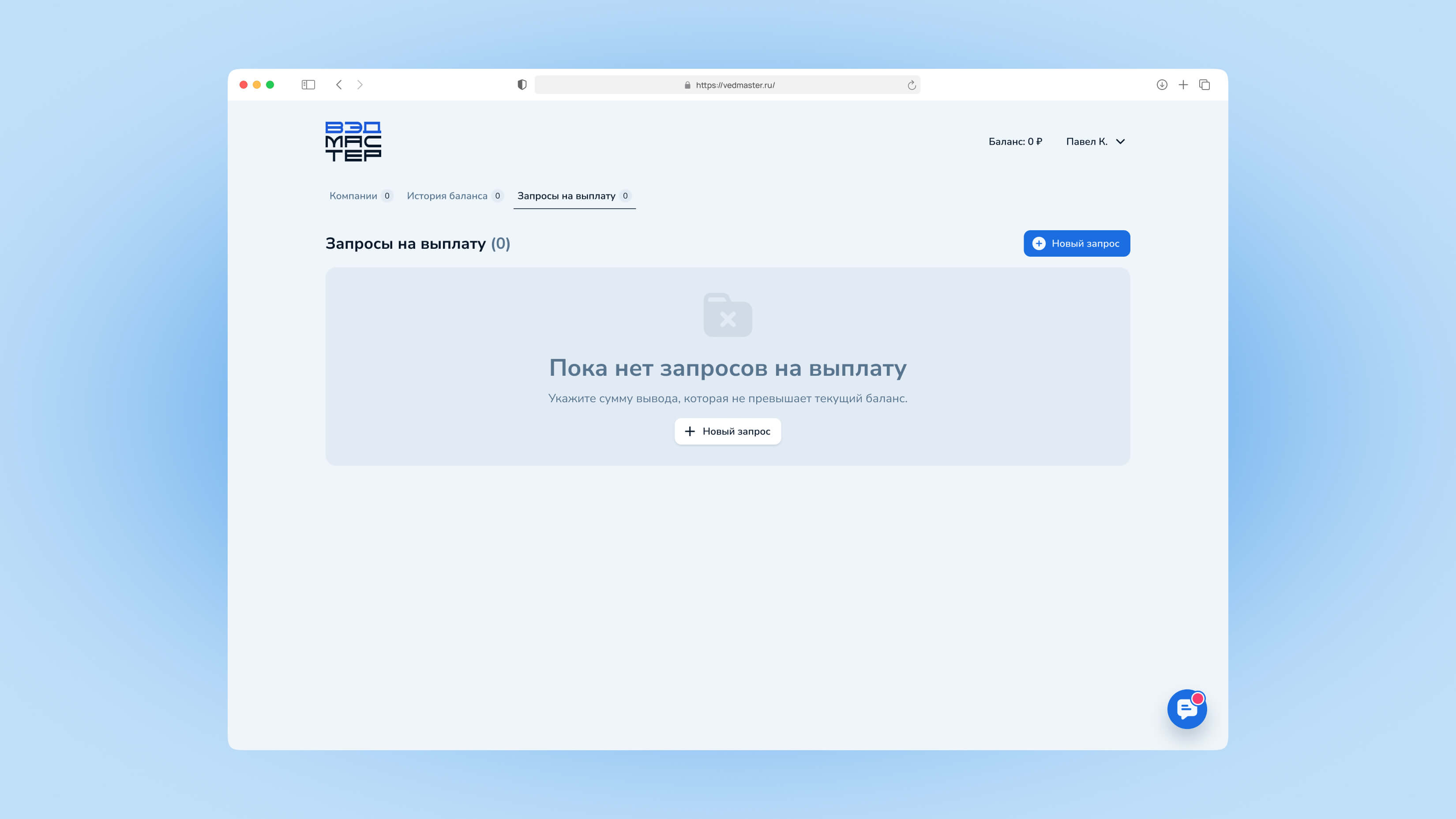This screenshot has width=1456, height=819.
Task: Select the Запросы на выплату tab
Action: (567, 196)
